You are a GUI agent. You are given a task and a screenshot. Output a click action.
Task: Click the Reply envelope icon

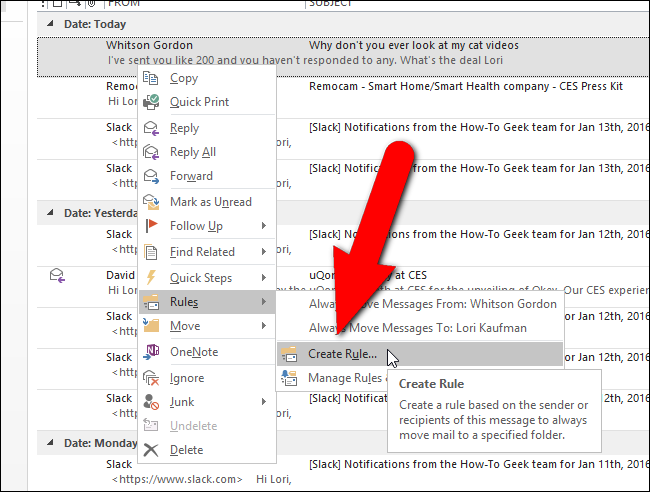coord(151,128)
